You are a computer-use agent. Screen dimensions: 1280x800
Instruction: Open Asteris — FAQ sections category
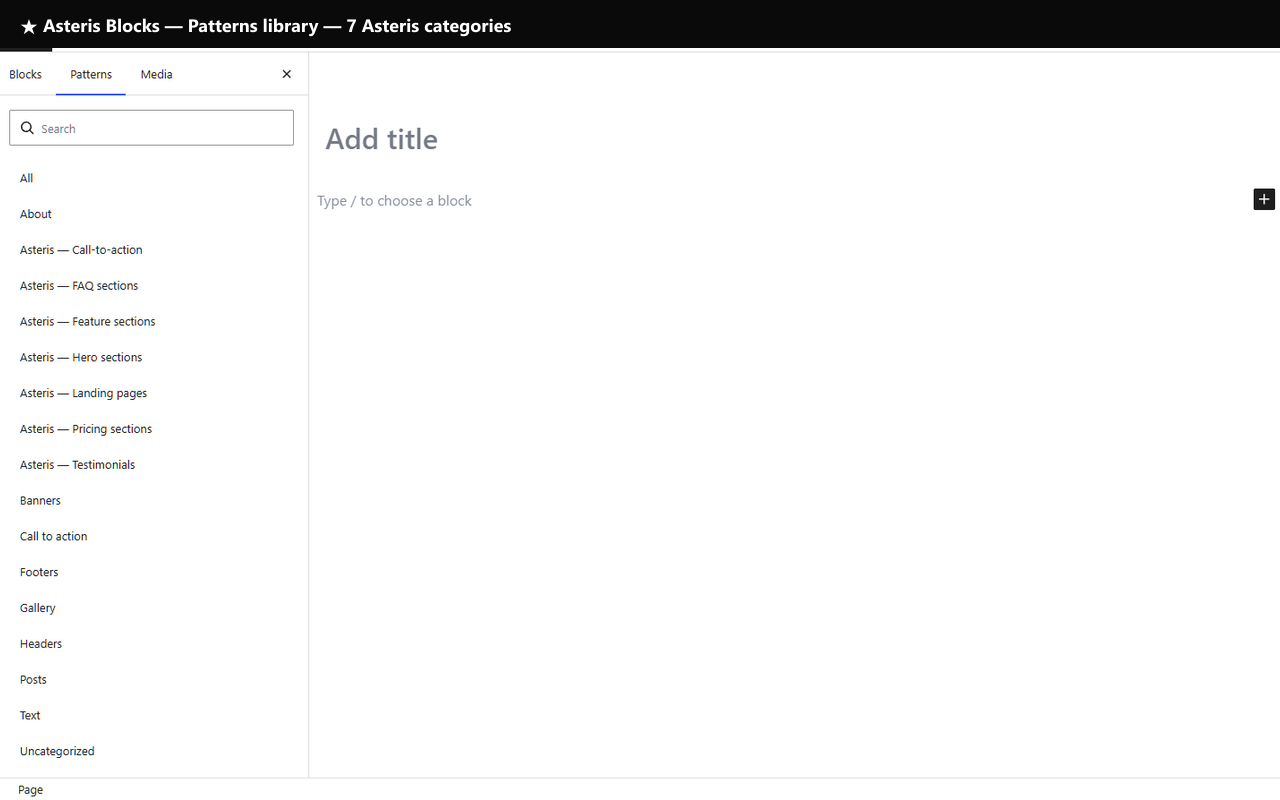pyautogui.click(x=154, y=286)
